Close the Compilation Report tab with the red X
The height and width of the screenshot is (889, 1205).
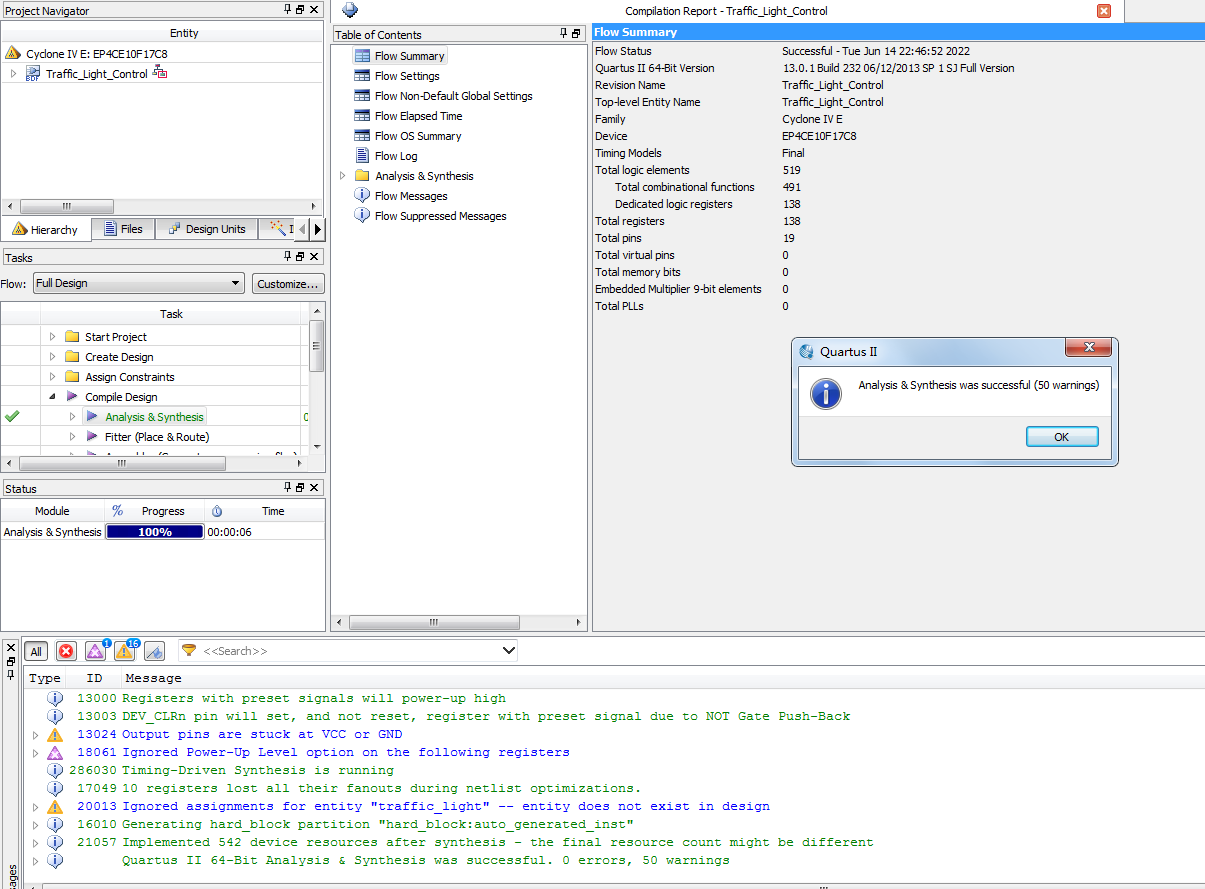1104,11
